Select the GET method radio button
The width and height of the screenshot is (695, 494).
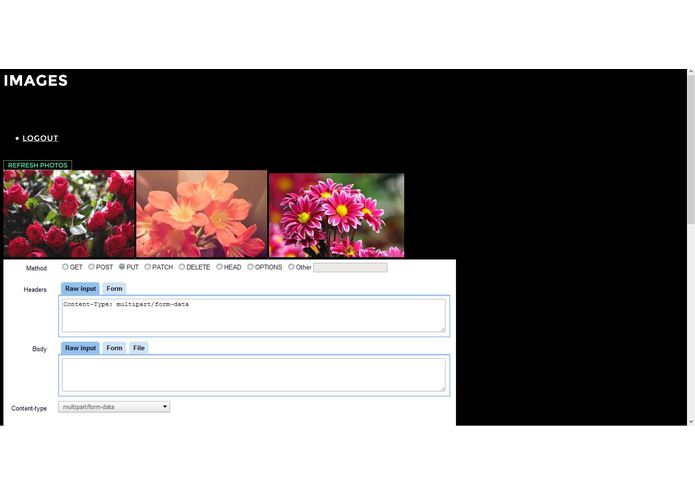click(x=65, y=267)
